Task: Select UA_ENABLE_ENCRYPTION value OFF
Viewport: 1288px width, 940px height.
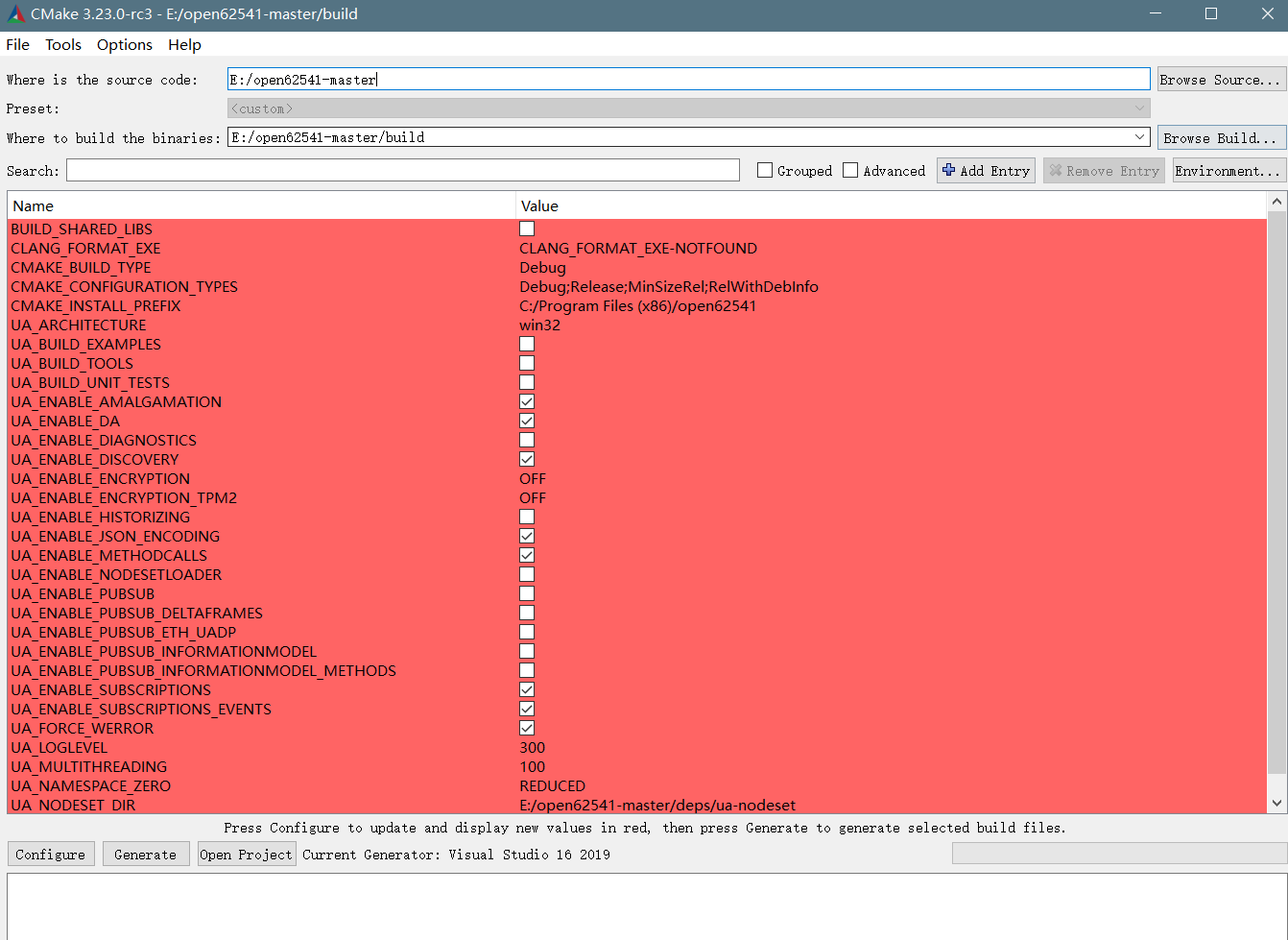Action: [533, 478]
